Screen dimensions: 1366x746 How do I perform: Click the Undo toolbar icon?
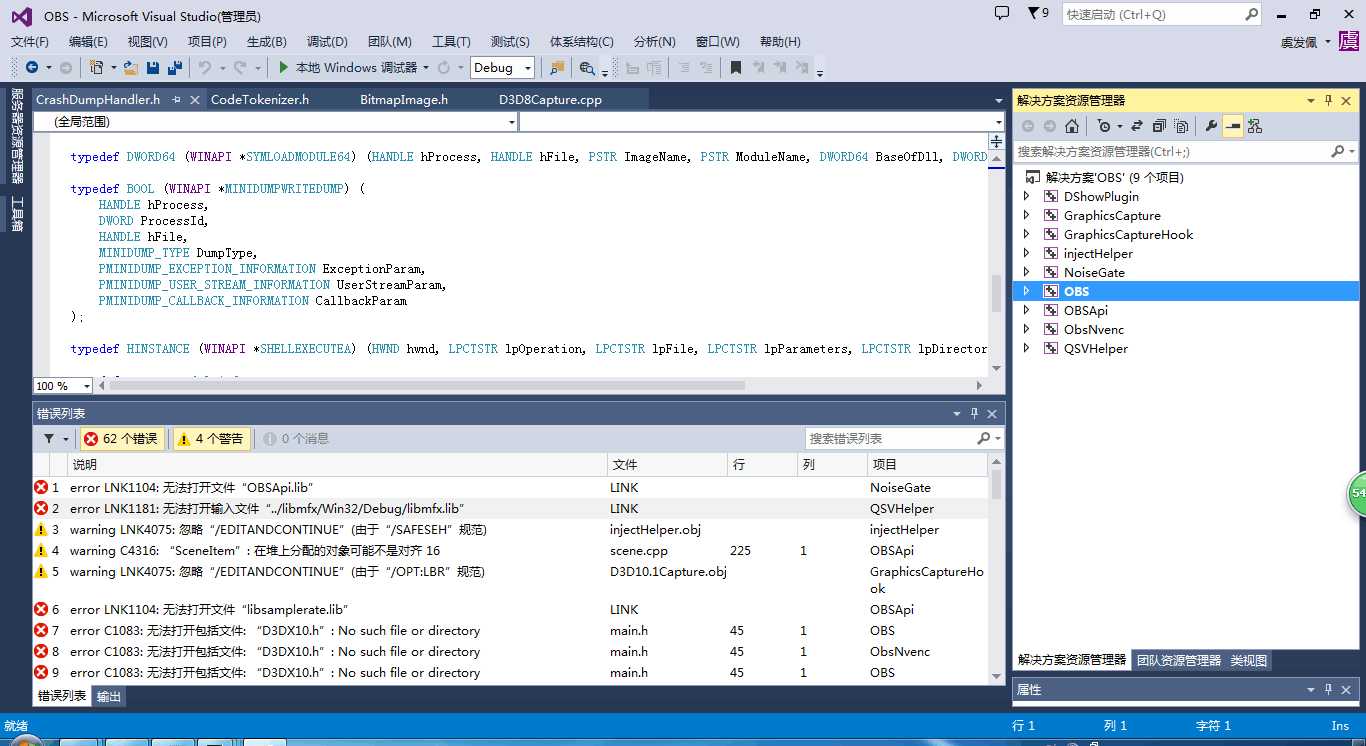click(x=204, y=68)
